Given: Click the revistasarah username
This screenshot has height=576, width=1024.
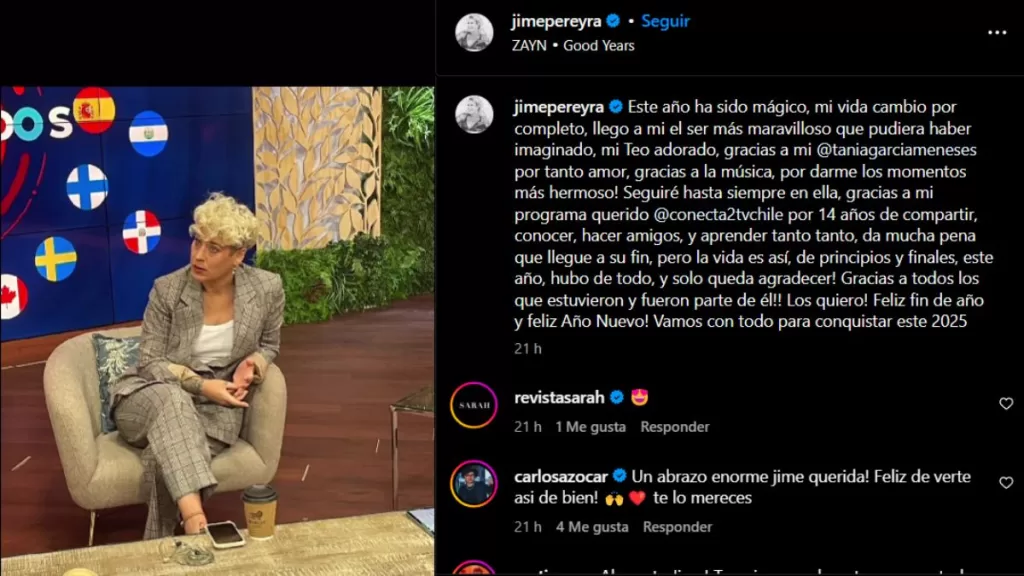Looking at the screenshot, I should click(559, 398).
